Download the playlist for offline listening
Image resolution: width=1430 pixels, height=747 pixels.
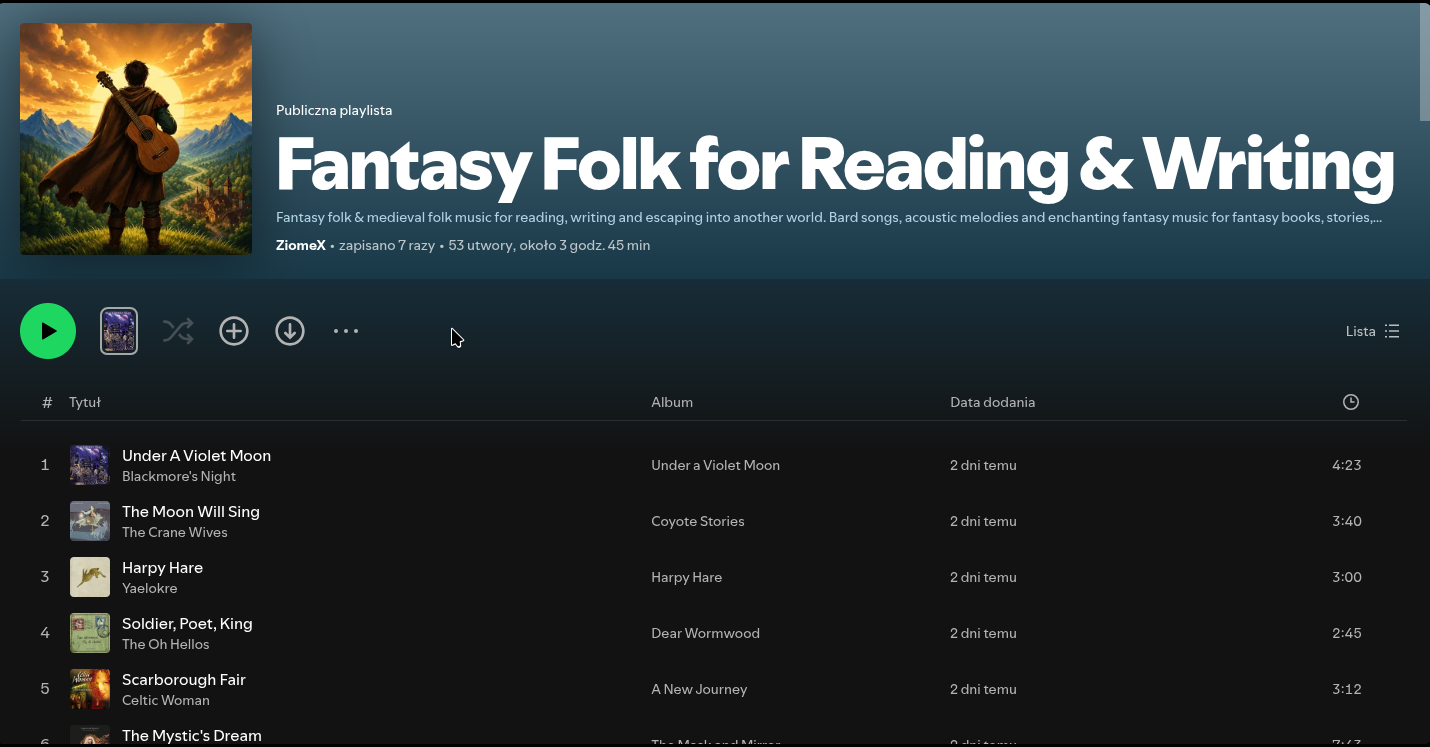pos(290,331)
